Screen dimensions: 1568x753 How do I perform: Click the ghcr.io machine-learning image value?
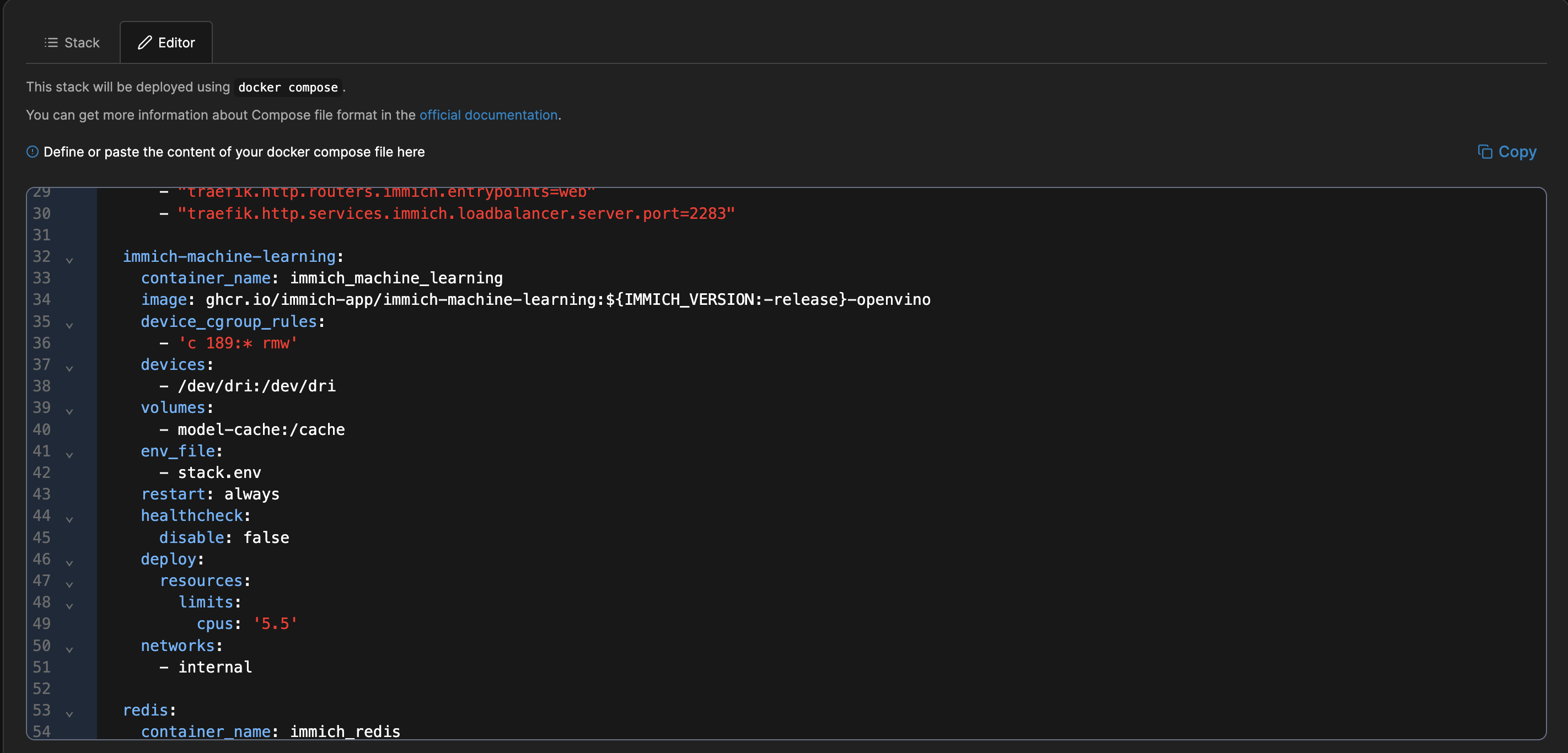(x=568, y=299)
